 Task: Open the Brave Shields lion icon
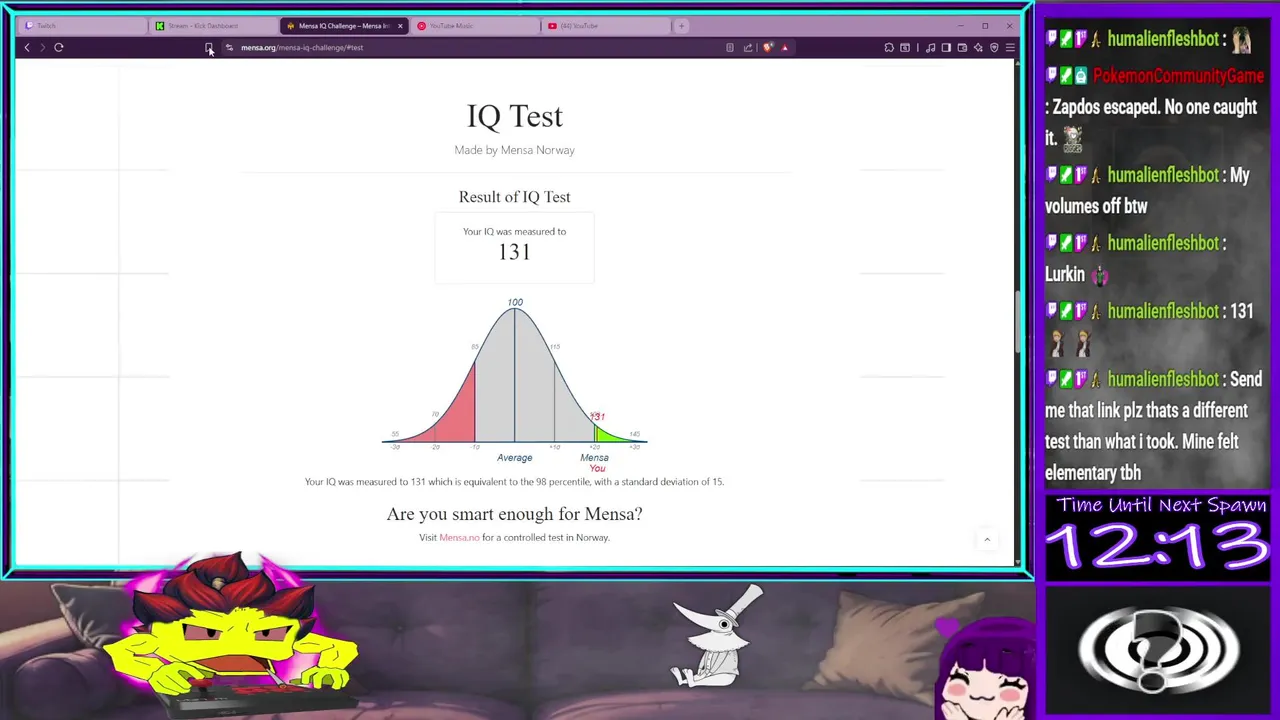(768, 47)
